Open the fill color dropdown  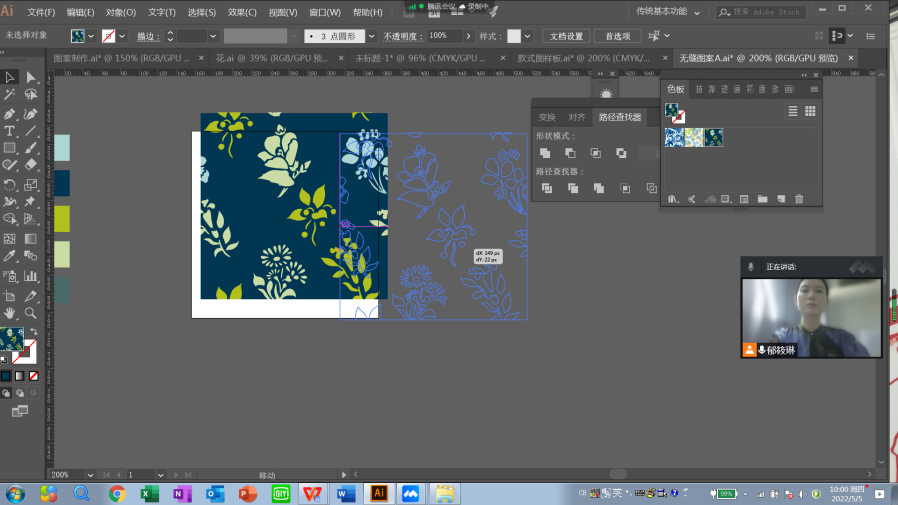[x=93, y=36]
